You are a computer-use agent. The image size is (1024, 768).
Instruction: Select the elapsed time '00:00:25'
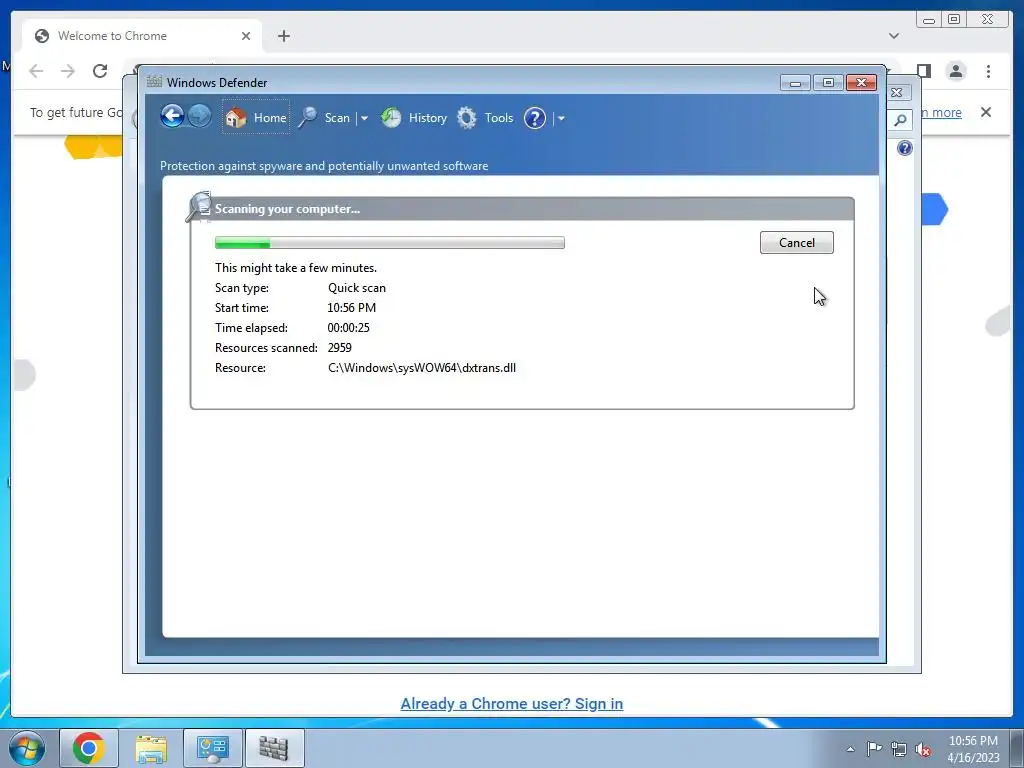(348, 328)
